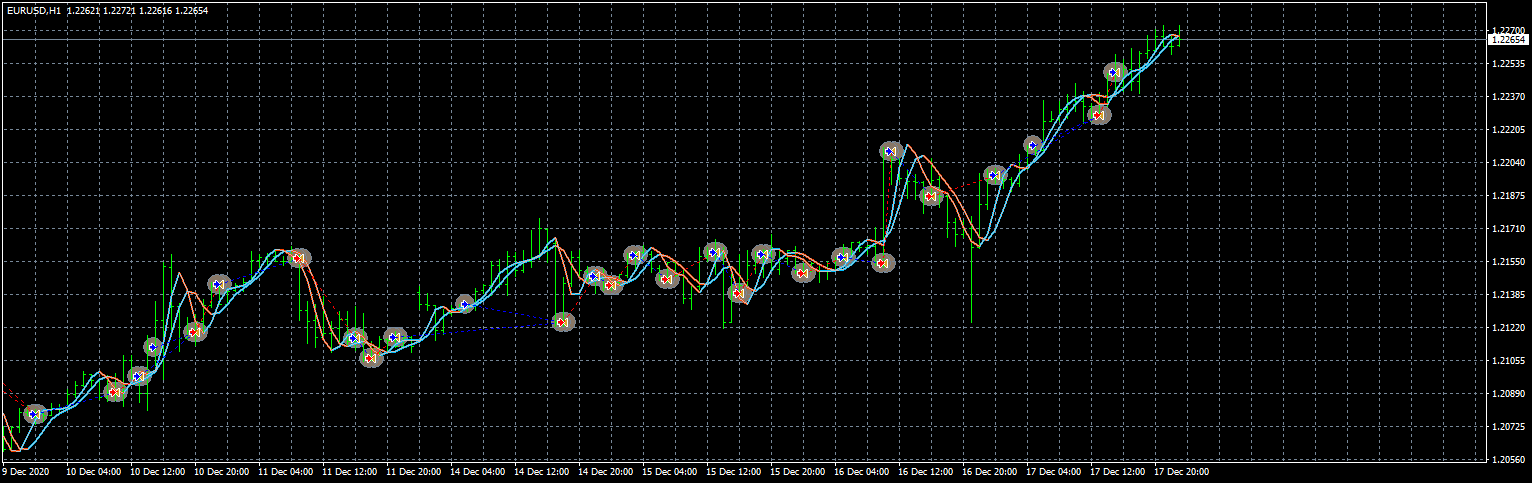Click the 15 Dec 04:00 time label
This screenshot has height=483, width=1532.
pyautogui.click(x=670, y=470)
